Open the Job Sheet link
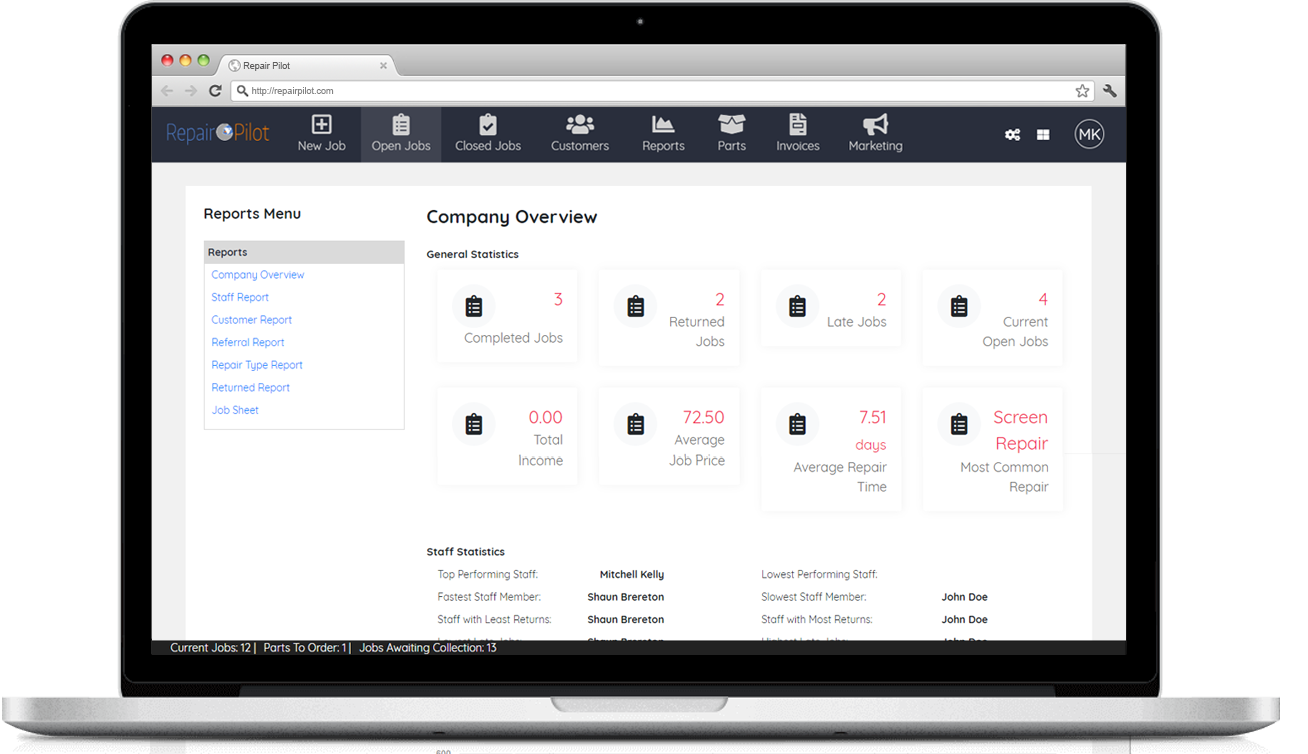This screenshot has height=754, width=1308. 235,410
